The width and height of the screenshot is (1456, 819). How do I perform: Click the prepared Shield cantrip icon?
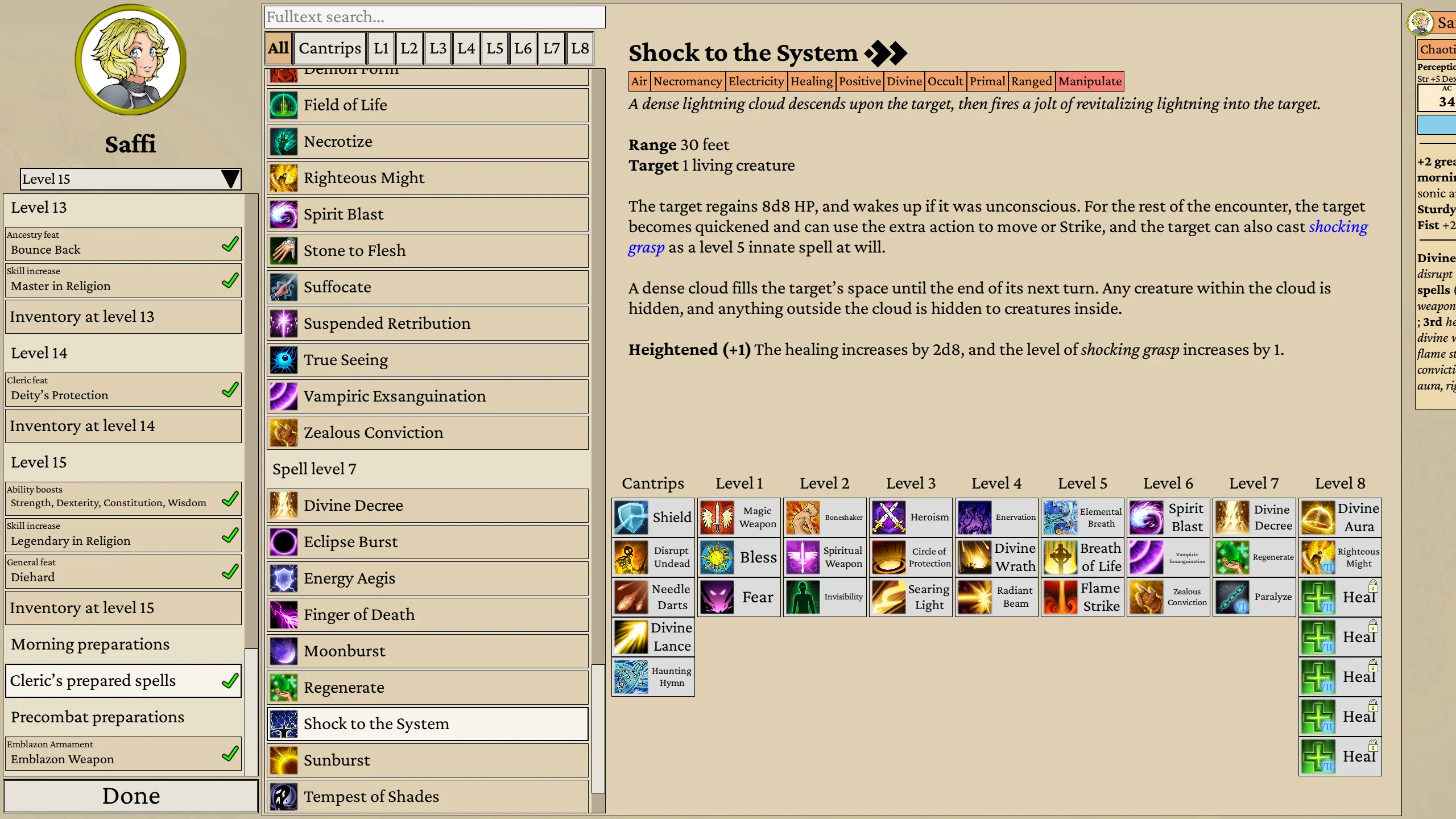[x=631, y=518]
